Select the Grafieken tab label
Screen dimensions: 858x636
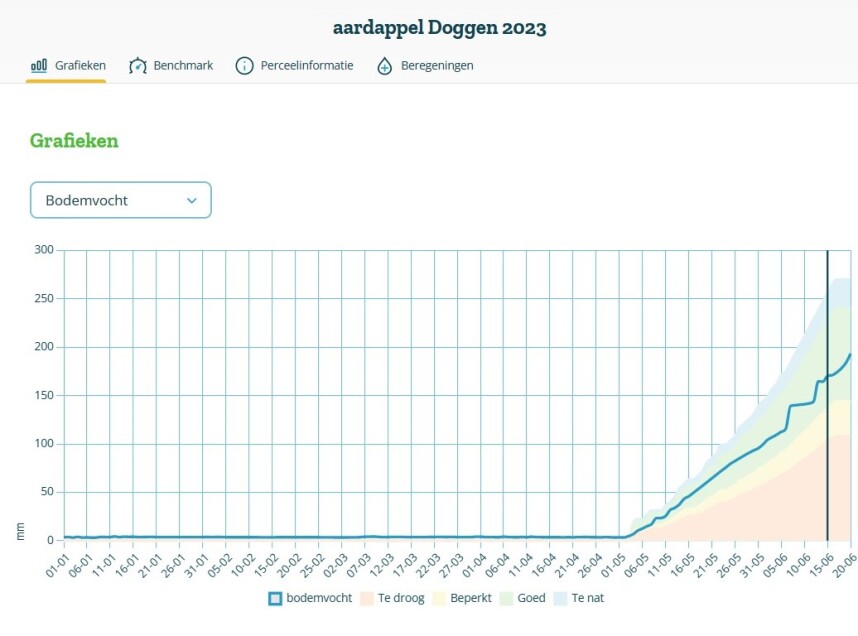[x=80, y=66]
